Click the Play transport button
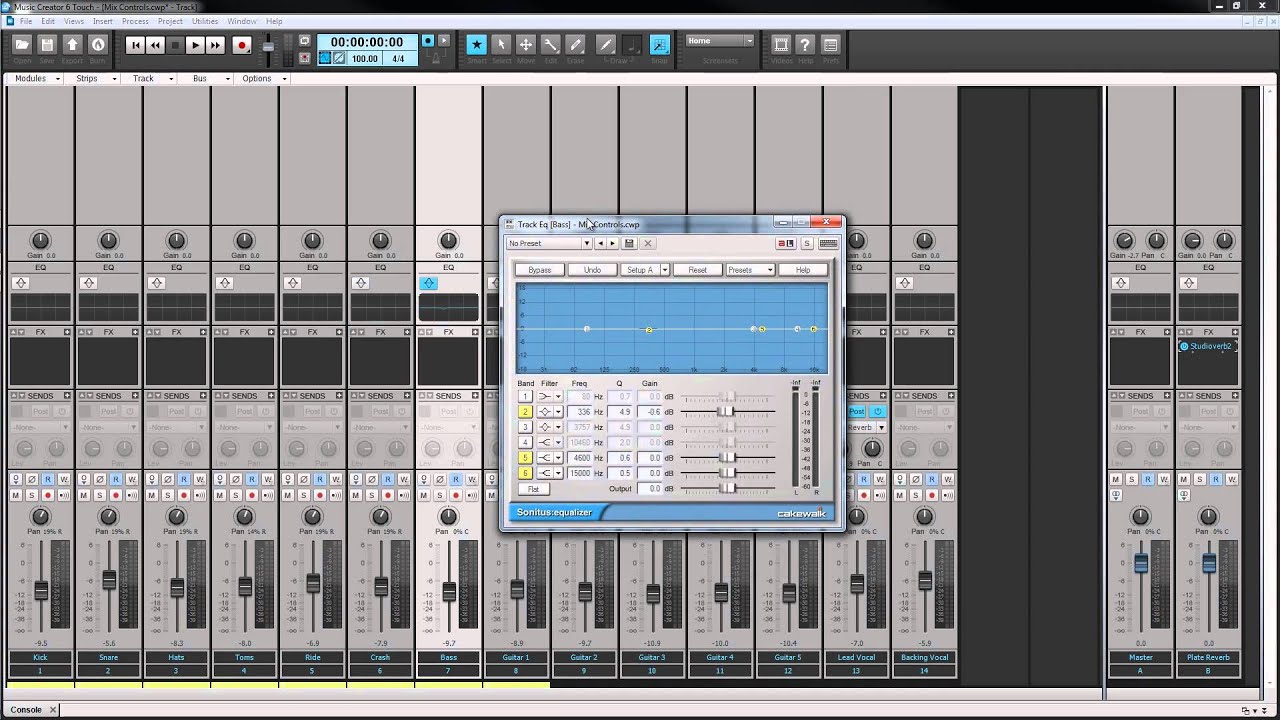The image size is (1280, 720). point(195,45)
